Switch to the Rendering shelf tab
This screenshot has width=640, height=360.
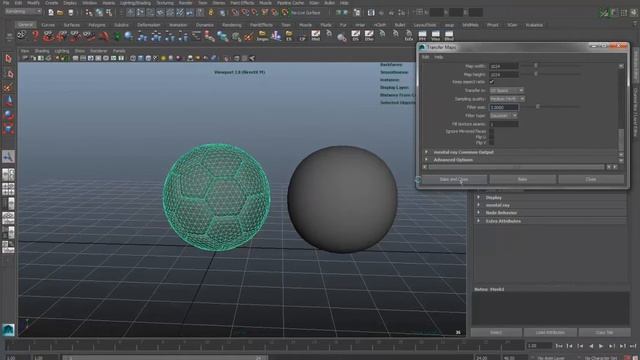(232, 25)
